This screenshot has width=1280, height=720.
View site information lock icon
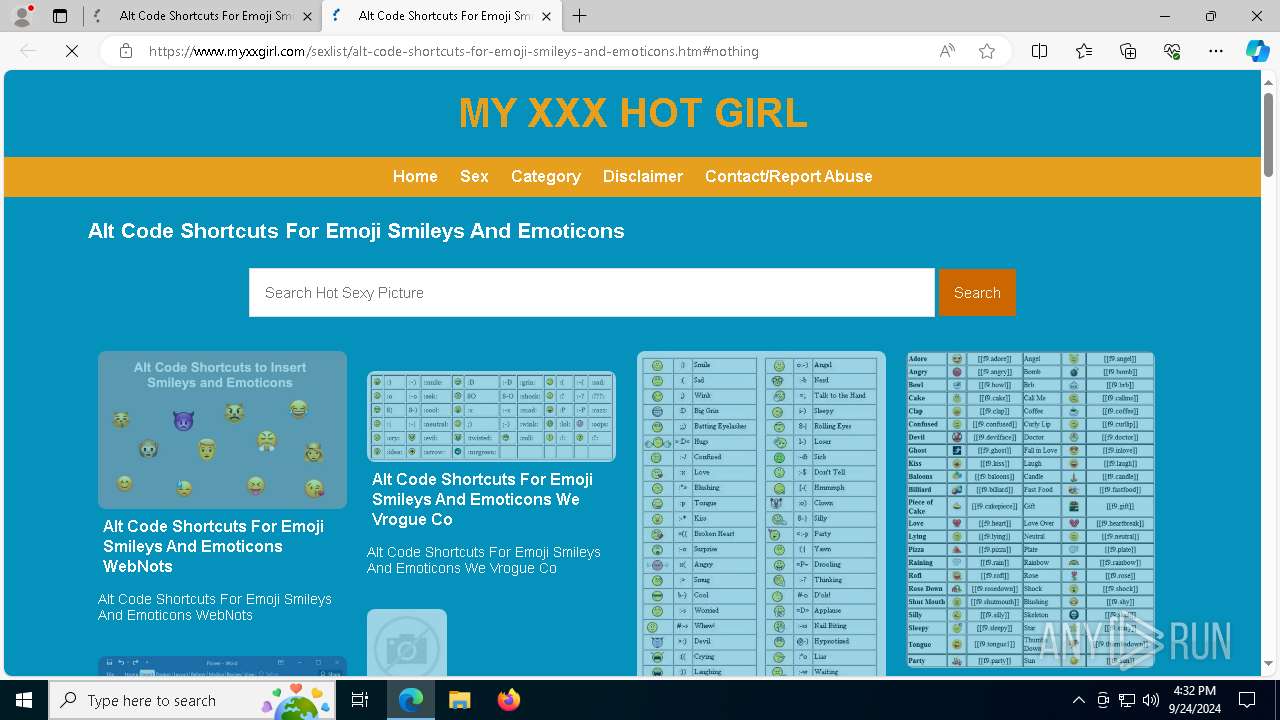coord(126,51)
